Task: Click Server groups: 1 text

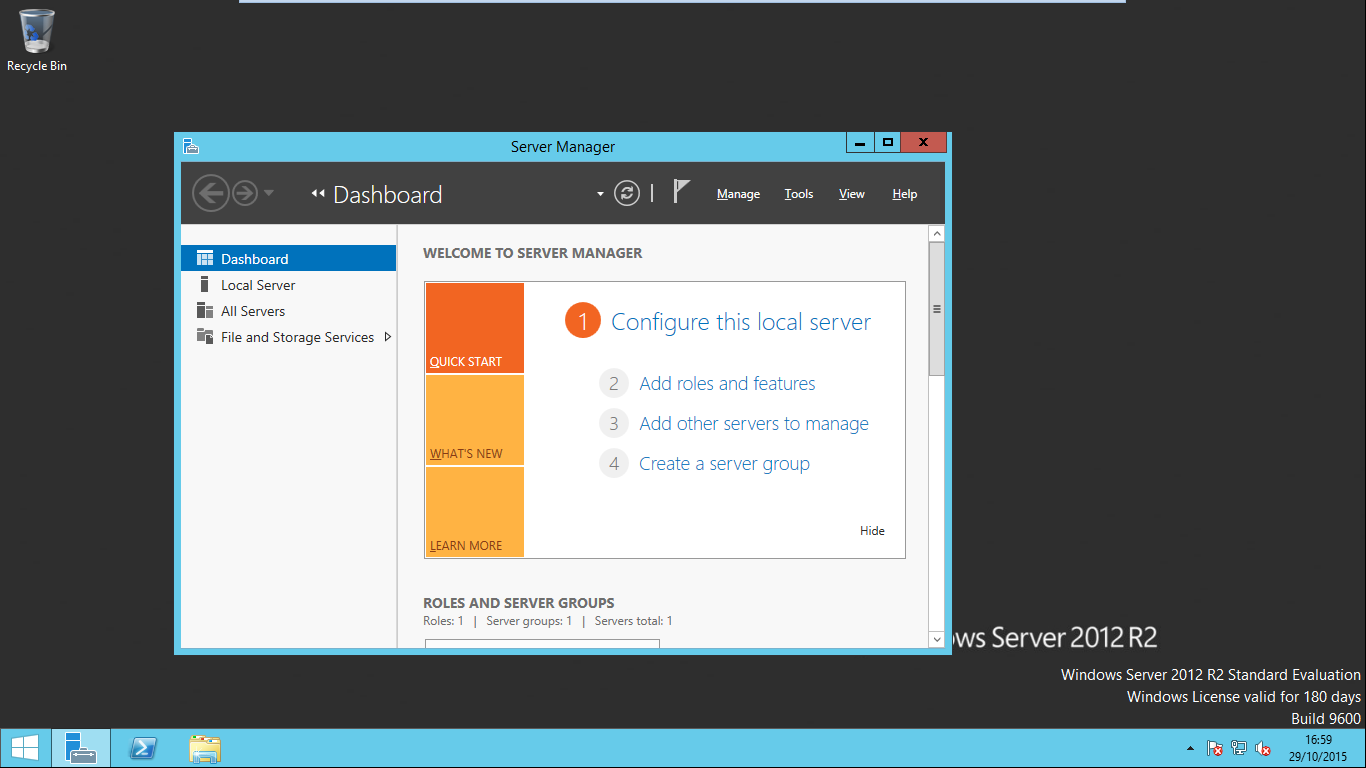Action: coord(529,621)
